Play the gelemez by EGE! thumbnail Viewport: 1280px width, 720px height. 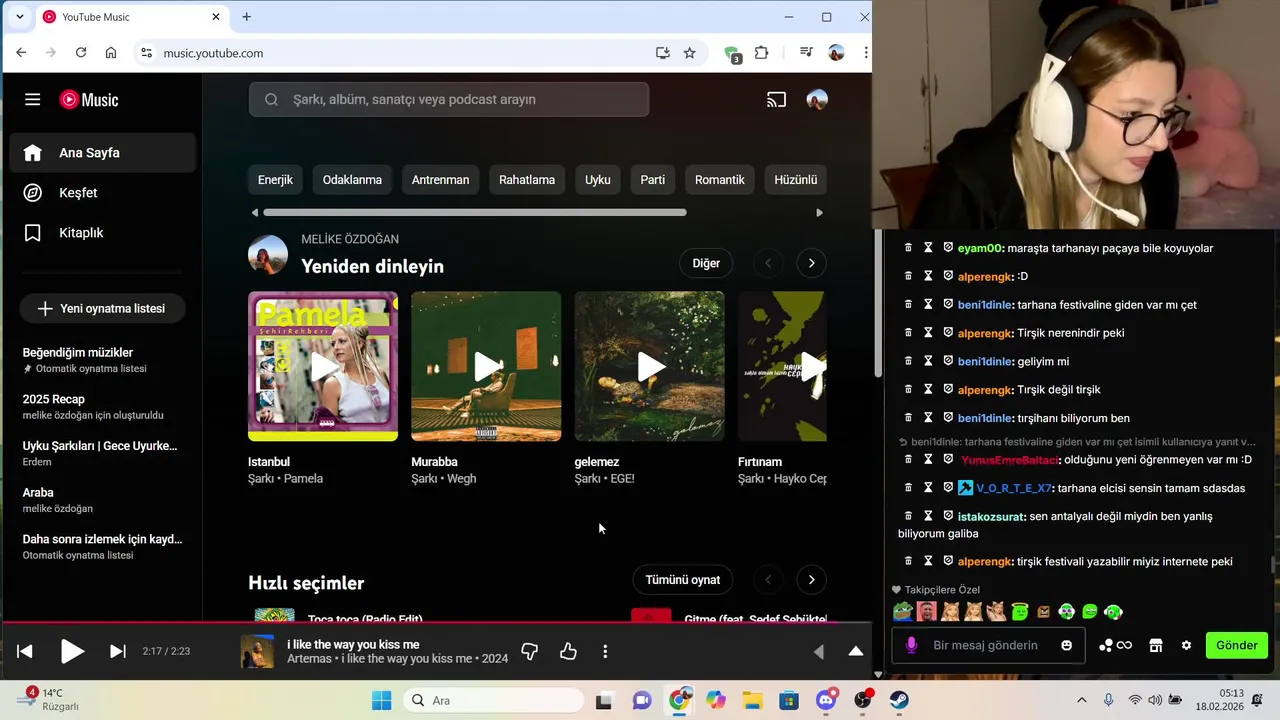[649, 366]
